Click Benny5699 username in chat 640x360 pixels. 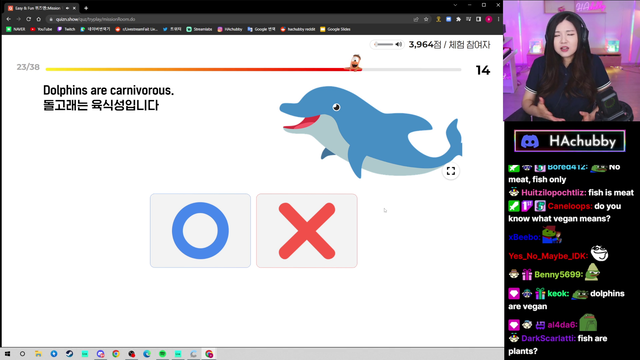click(558, 275)
